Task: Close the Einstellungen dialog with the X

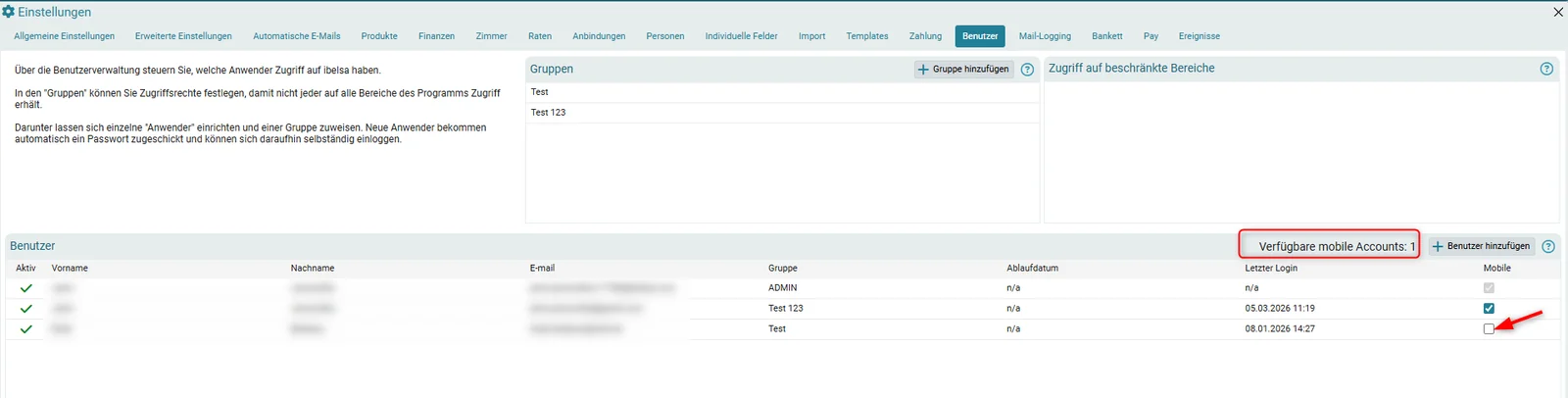Action: [1558, 12]
